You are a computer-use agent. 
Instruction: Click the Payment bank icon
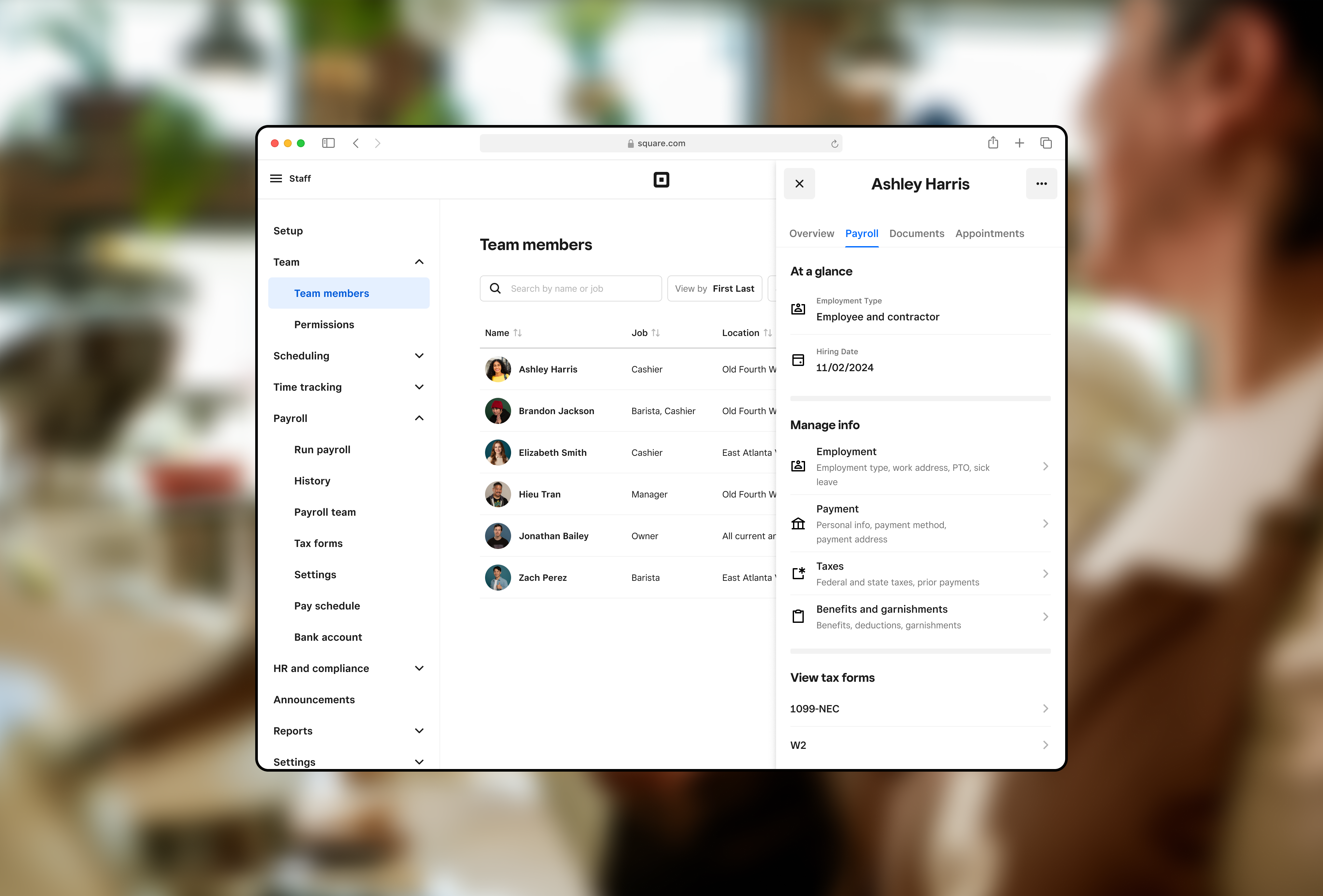(798, 523)
